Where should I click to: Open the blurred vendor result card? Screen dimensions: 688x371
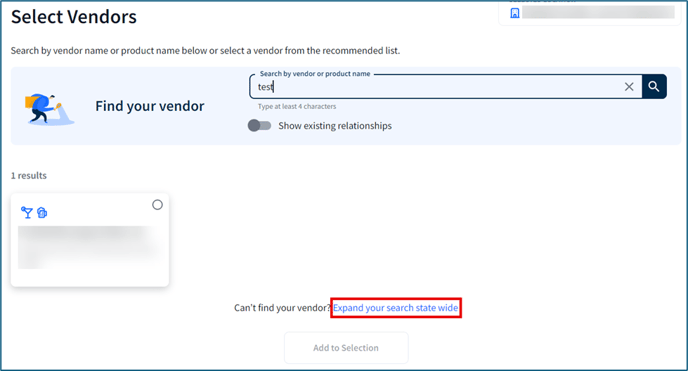click(90, 240)
